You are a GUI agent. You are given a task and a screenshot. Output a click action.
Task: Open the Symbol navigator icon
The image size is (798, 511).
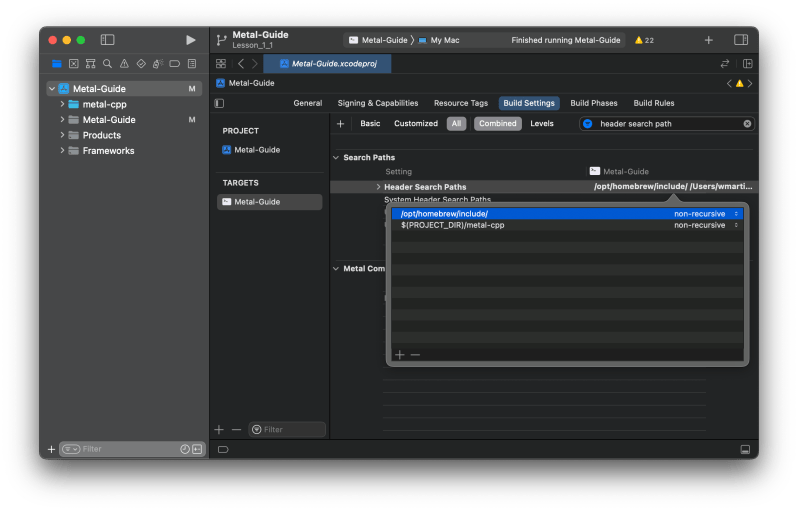coord(91,64)
